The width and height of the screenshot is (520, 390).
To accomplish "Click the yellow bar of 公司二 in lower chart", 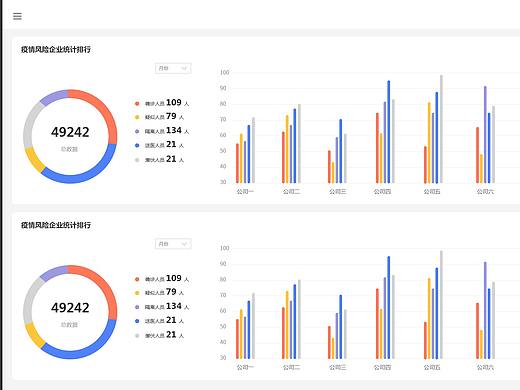I will pos(287,325).
